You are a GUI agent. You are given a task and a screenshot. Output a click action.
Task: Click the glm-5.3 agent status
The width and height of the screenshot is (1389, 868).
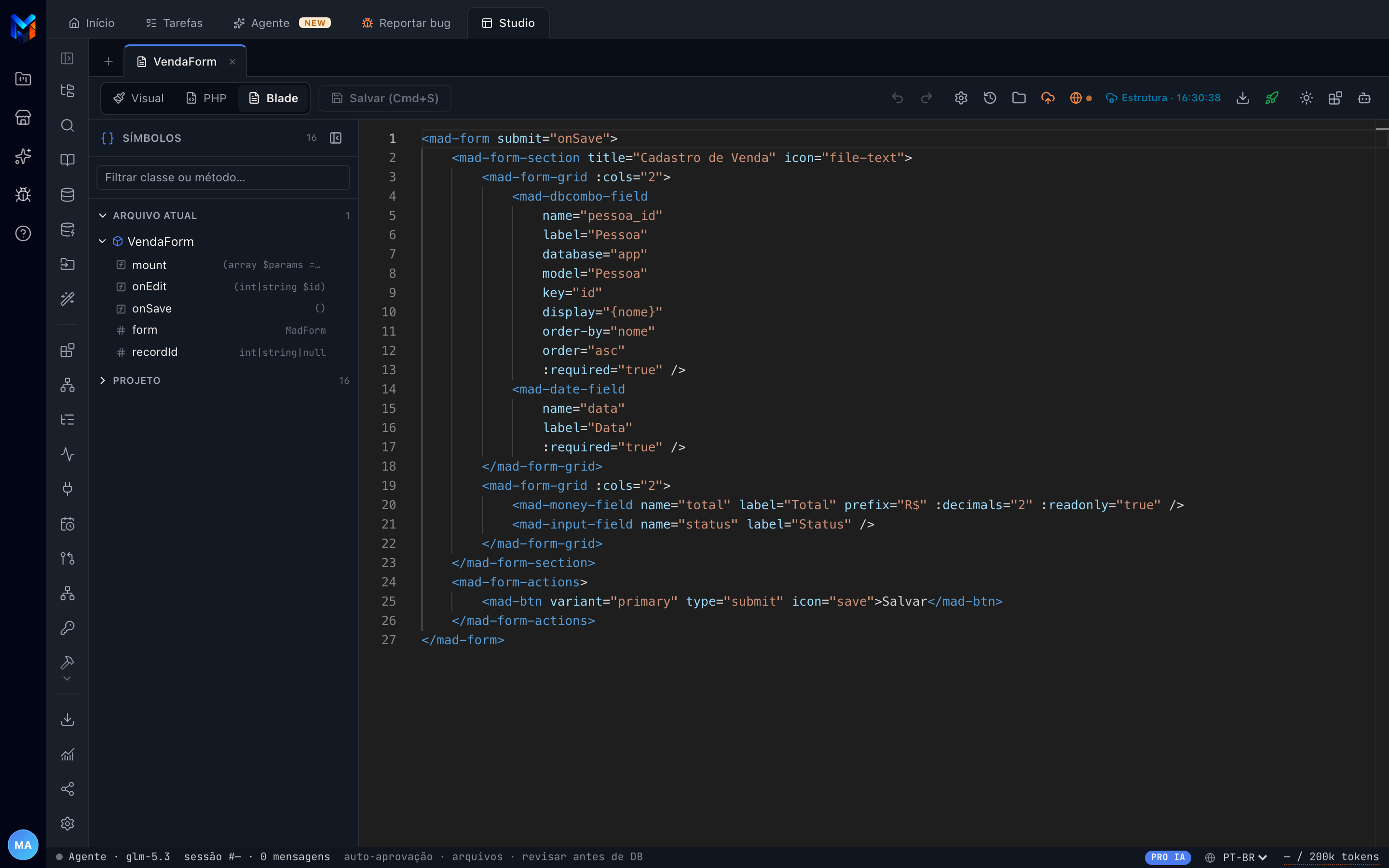click(x=148, y=856)
